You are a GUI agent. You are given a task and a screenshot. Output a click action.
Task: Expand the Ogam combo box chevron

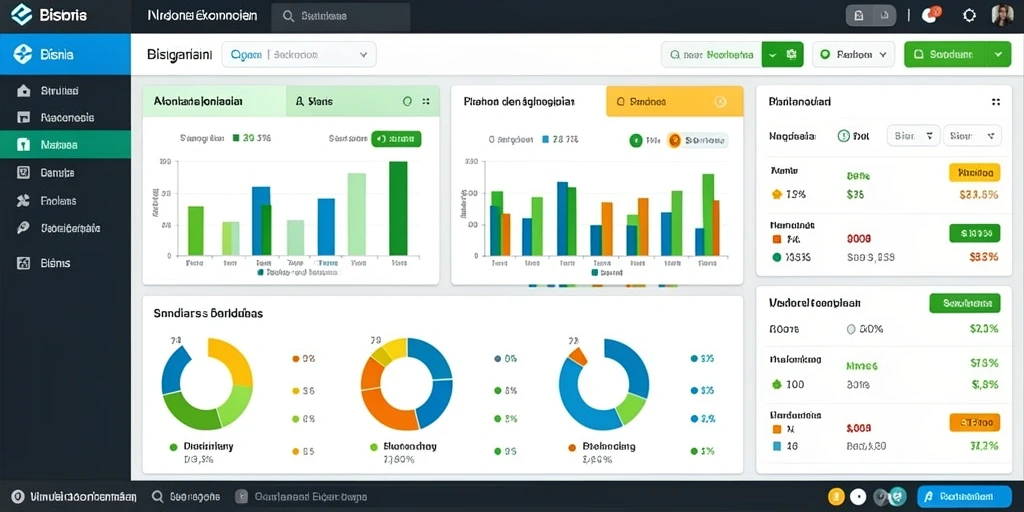pyautogui.click(x=364, y=55)
